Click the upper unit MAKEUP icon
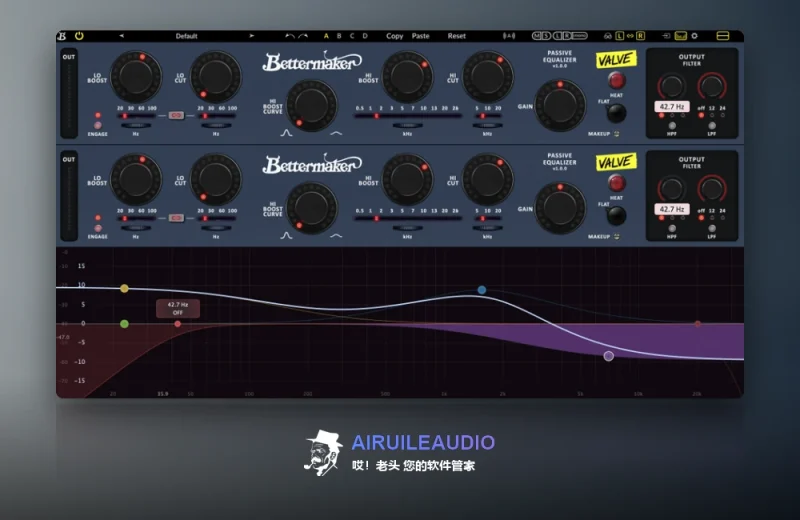The width and height of the screenshot is (800, 520). pyautogui.click(x=616, y=134)
